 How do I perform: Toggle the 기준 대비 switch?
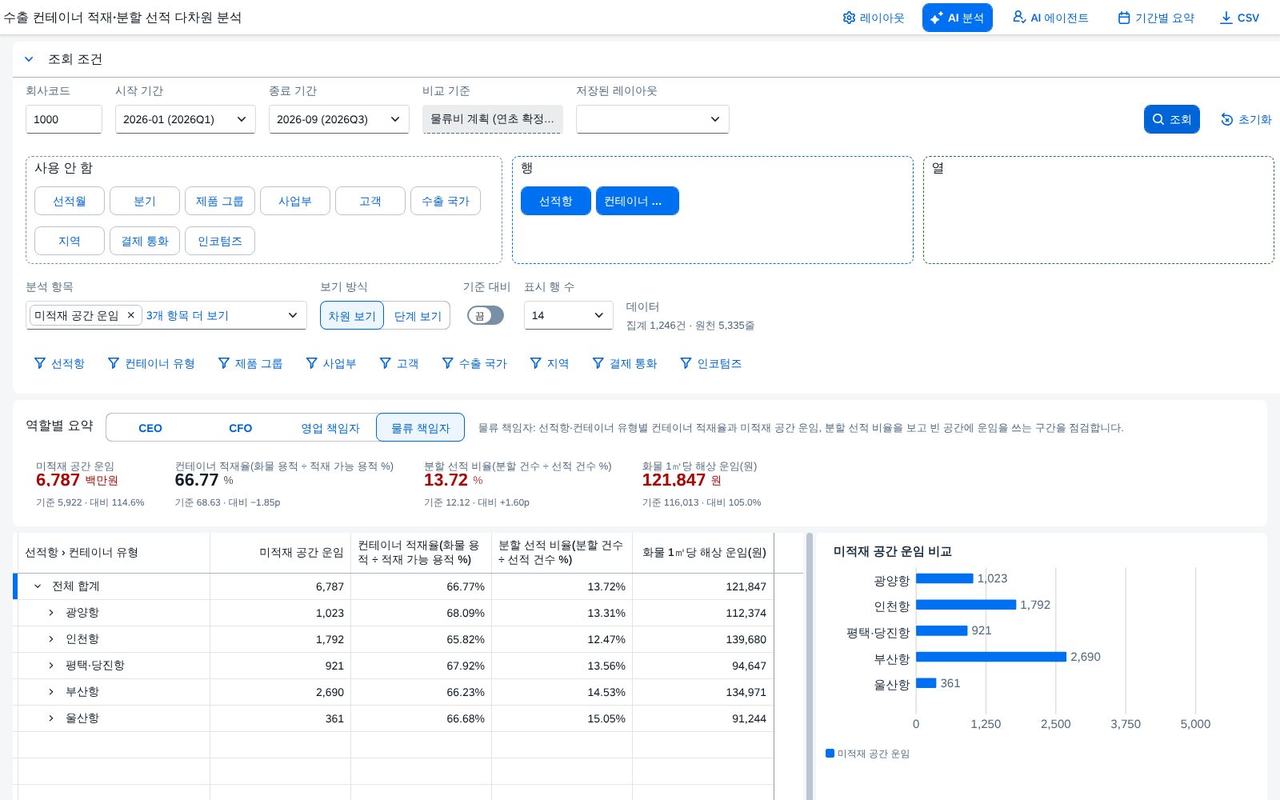(x=485, y=315)
